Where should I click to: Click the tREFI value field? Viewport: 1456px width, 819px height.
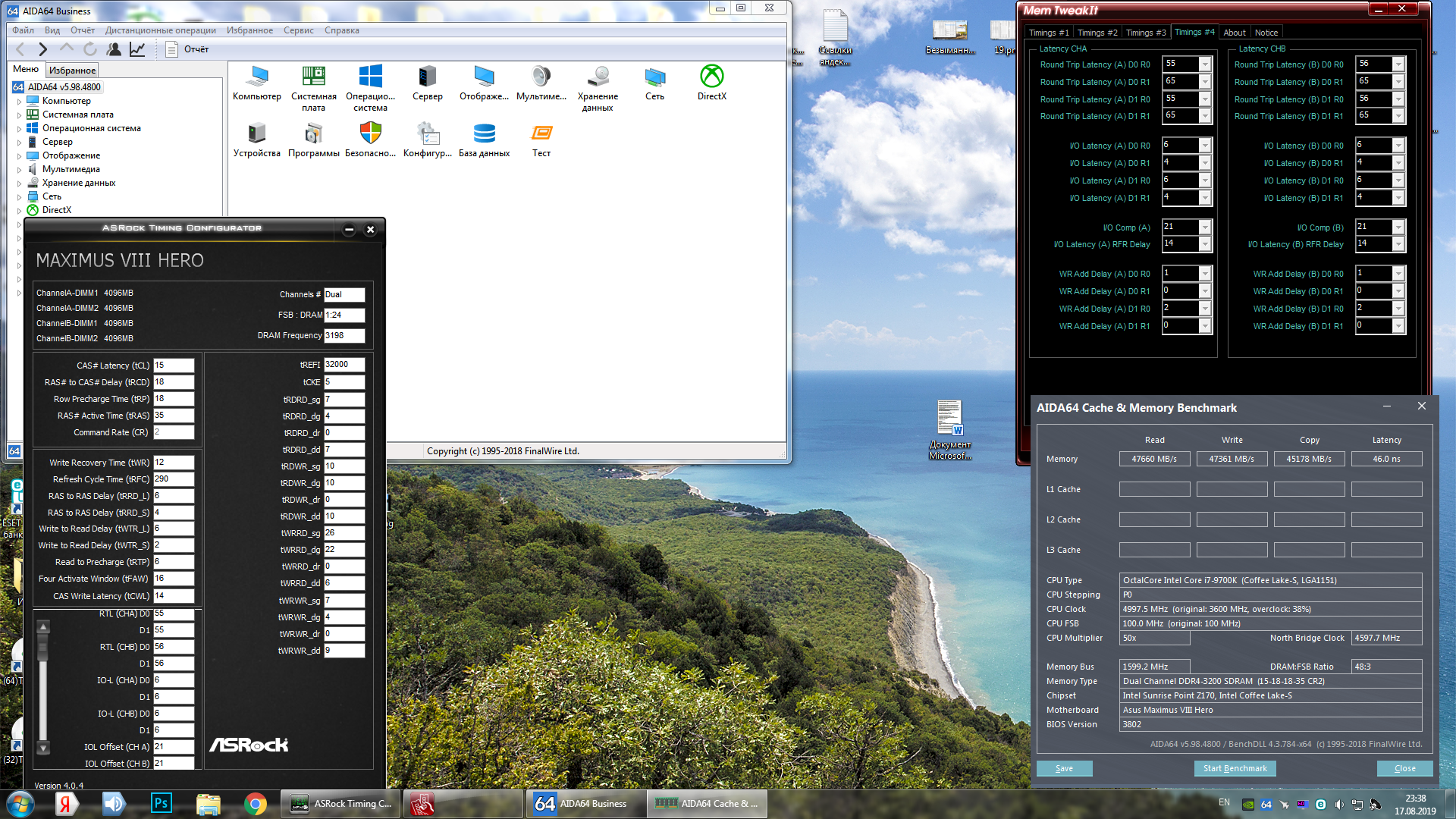pyautogui.click(x=344, y=365)
